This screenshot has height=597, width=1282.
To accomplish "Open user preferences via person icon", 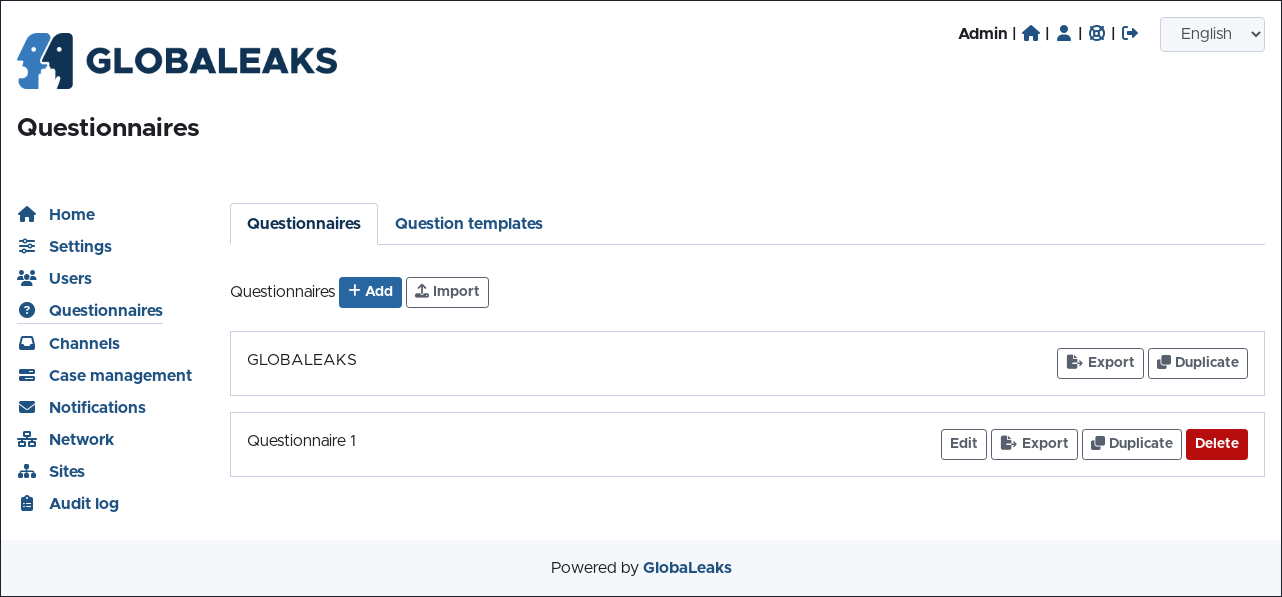I will [1064, 33].
